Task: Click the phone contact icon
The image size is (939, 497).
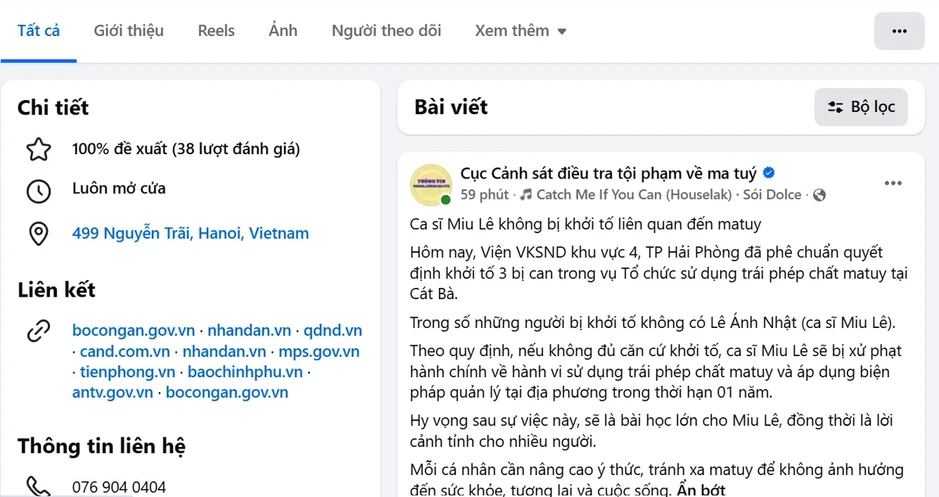Action: pyautogui.click(x=38, y=487)
